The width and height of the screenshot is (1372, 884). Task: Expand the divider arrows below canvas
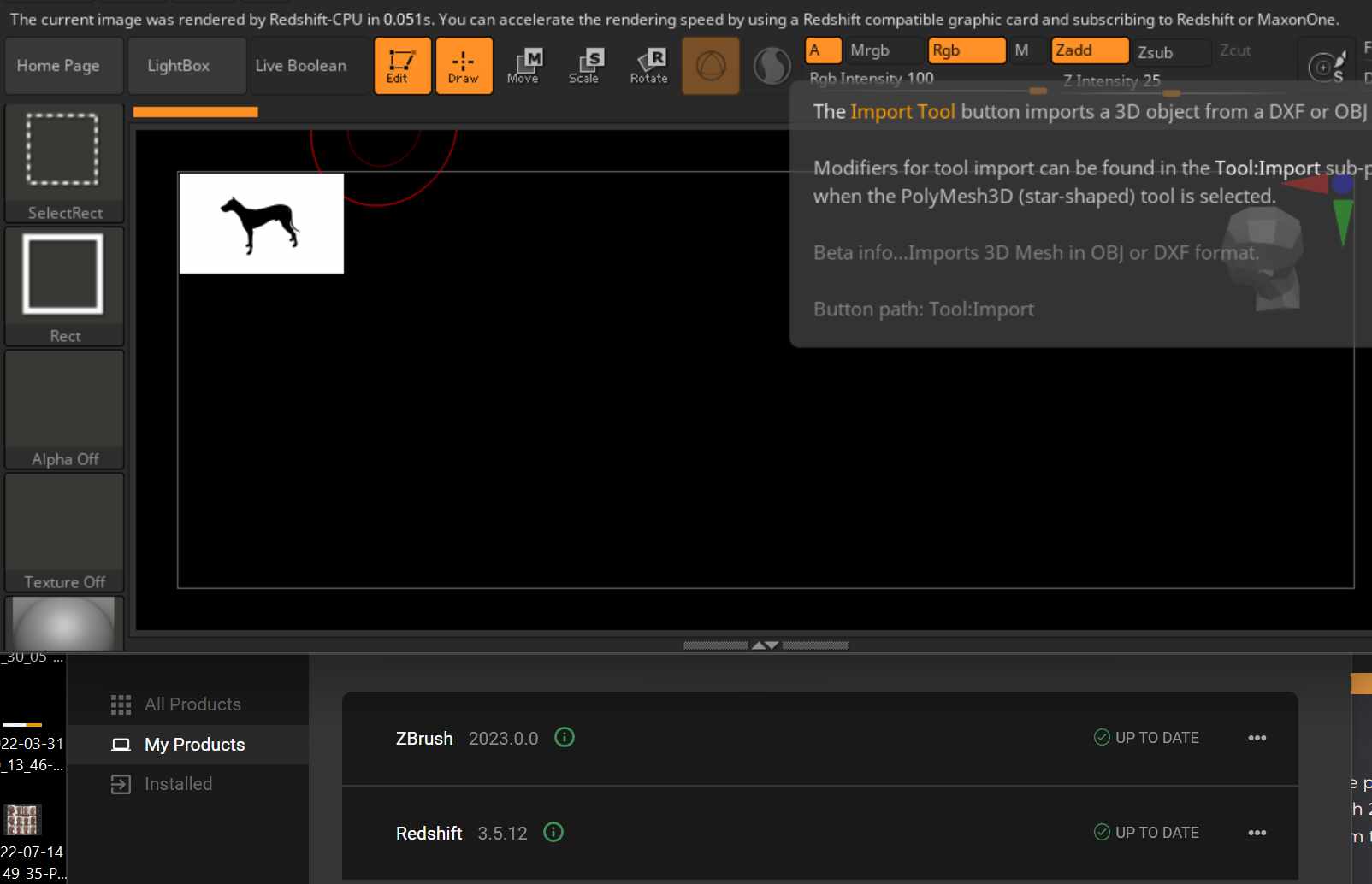[765, 645]
